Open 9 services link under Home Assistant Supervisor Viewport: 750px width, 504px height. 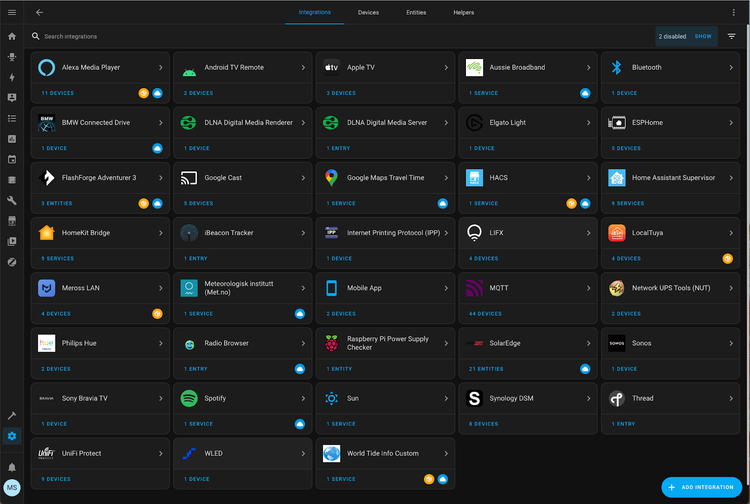click(x=628, y=204)
